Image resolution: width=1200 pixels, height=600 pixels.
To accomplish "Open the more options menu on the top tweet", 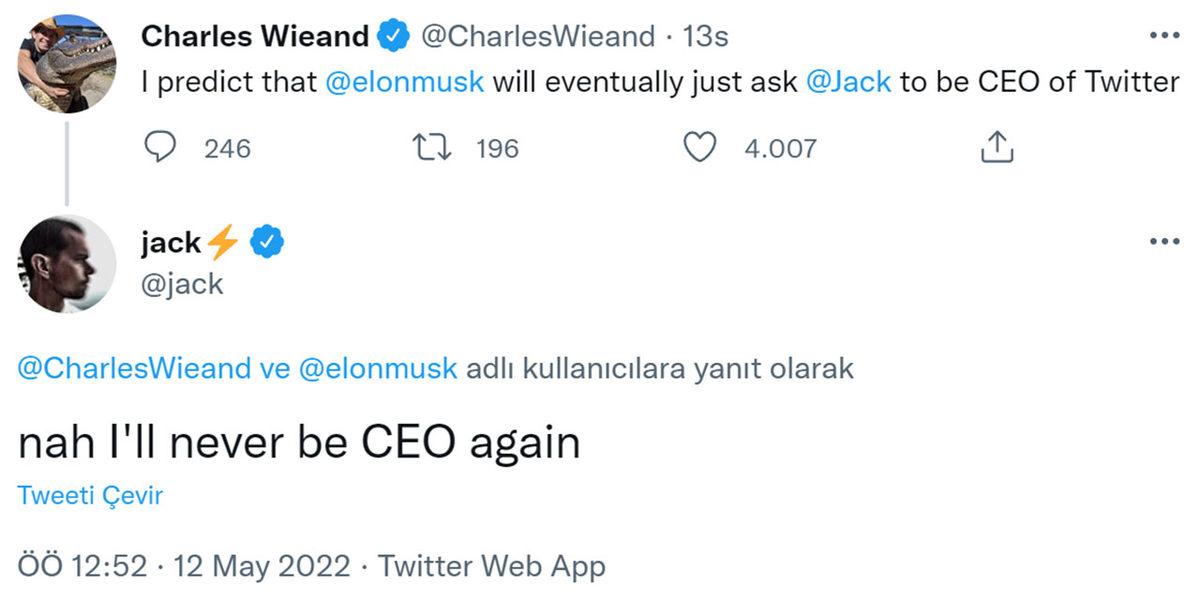I will (1163, 35).
